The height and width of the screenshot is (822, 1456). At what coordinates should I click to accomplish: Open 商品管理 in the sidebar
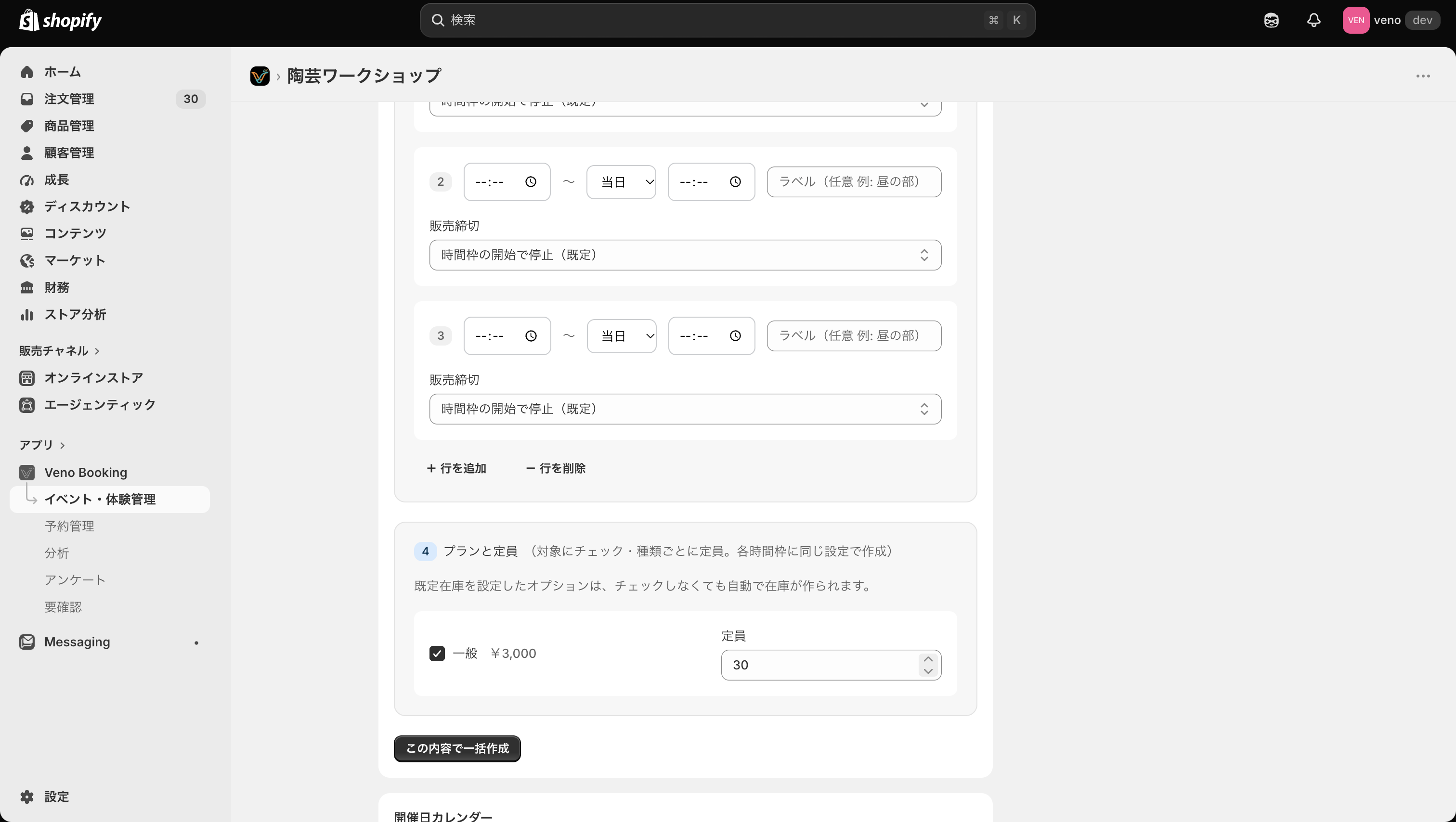[110, 126]
